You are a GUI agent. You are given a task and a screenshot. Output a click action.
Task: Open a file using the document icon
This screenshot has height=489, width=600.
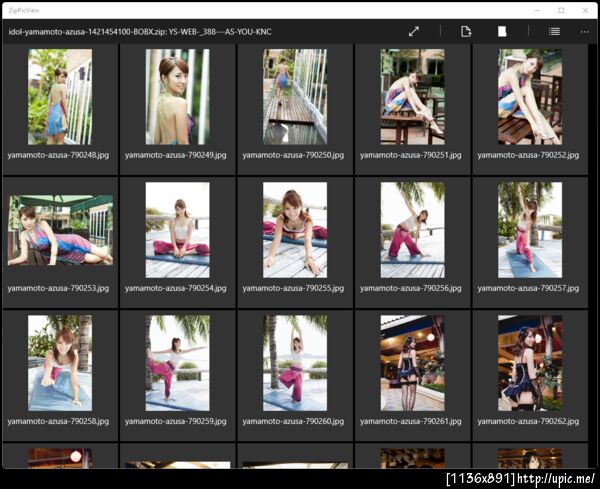click(x=466, y=31)
